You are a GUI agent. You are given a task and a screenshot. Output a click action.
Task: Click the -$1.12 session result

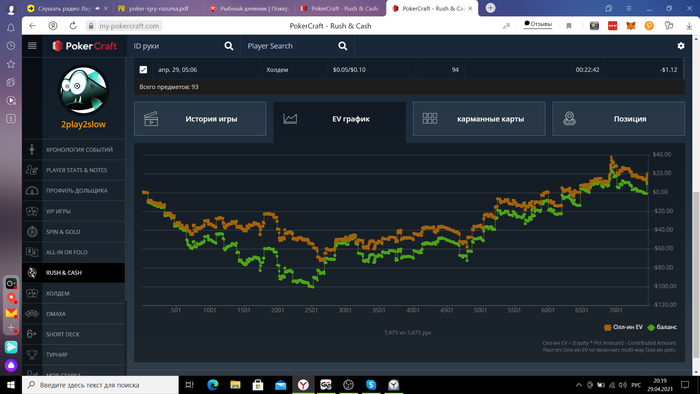click(668, 70)
